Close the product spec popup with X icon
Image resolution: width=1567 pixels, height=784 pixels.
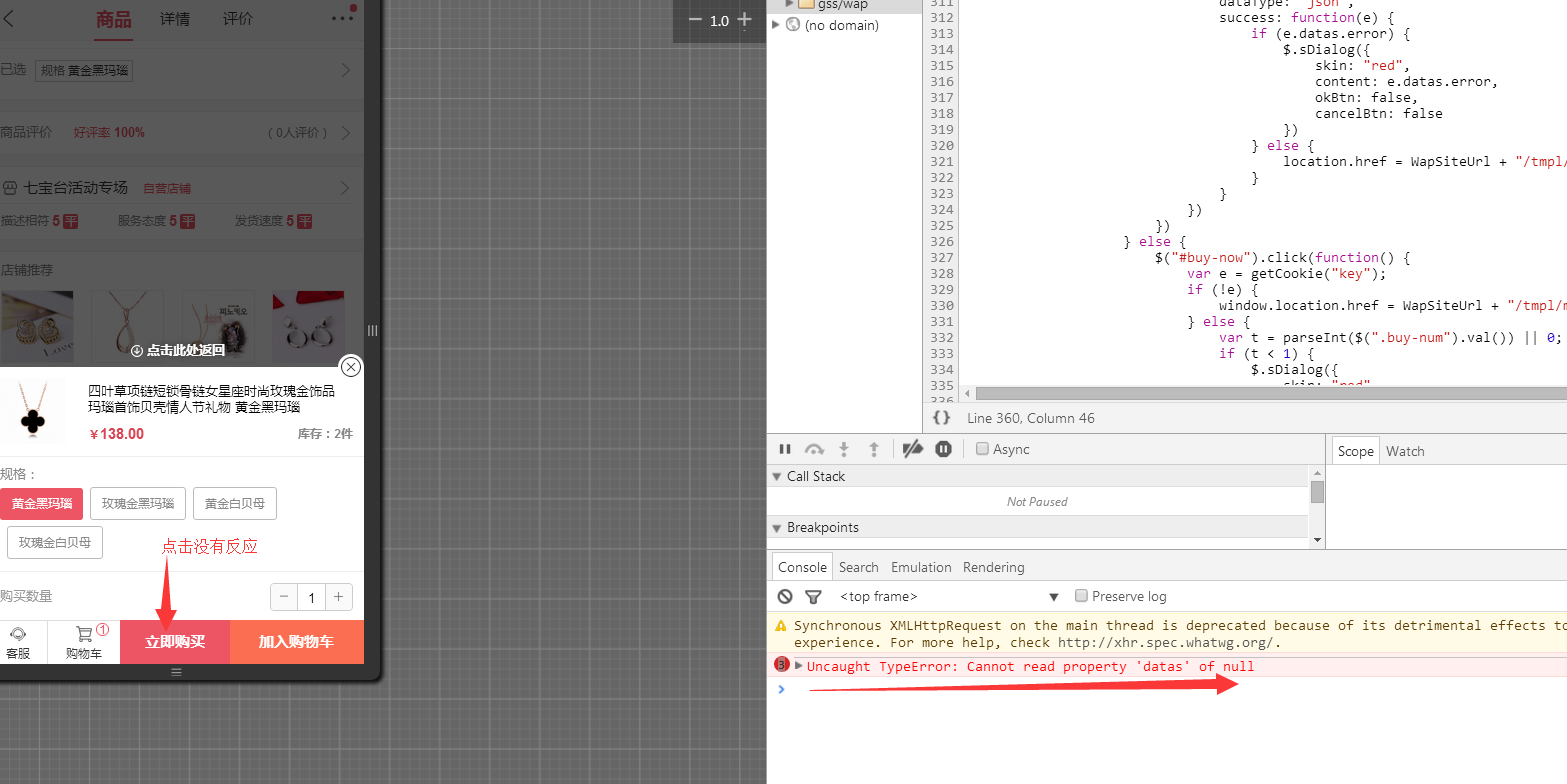(x=350, y=367)
